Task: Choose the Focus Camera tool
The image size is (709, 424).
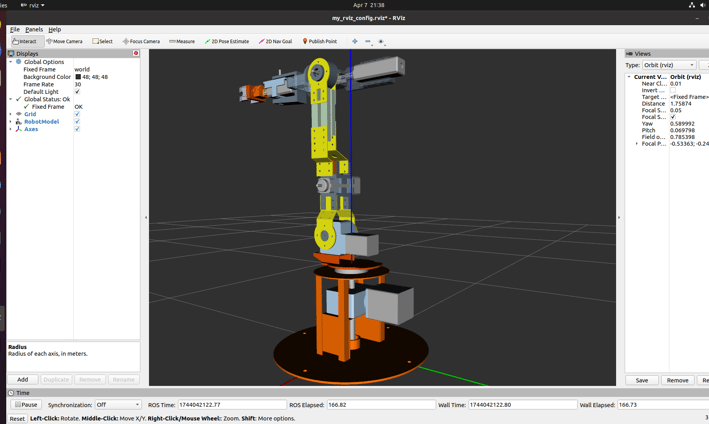Action: tap(141, 42)
